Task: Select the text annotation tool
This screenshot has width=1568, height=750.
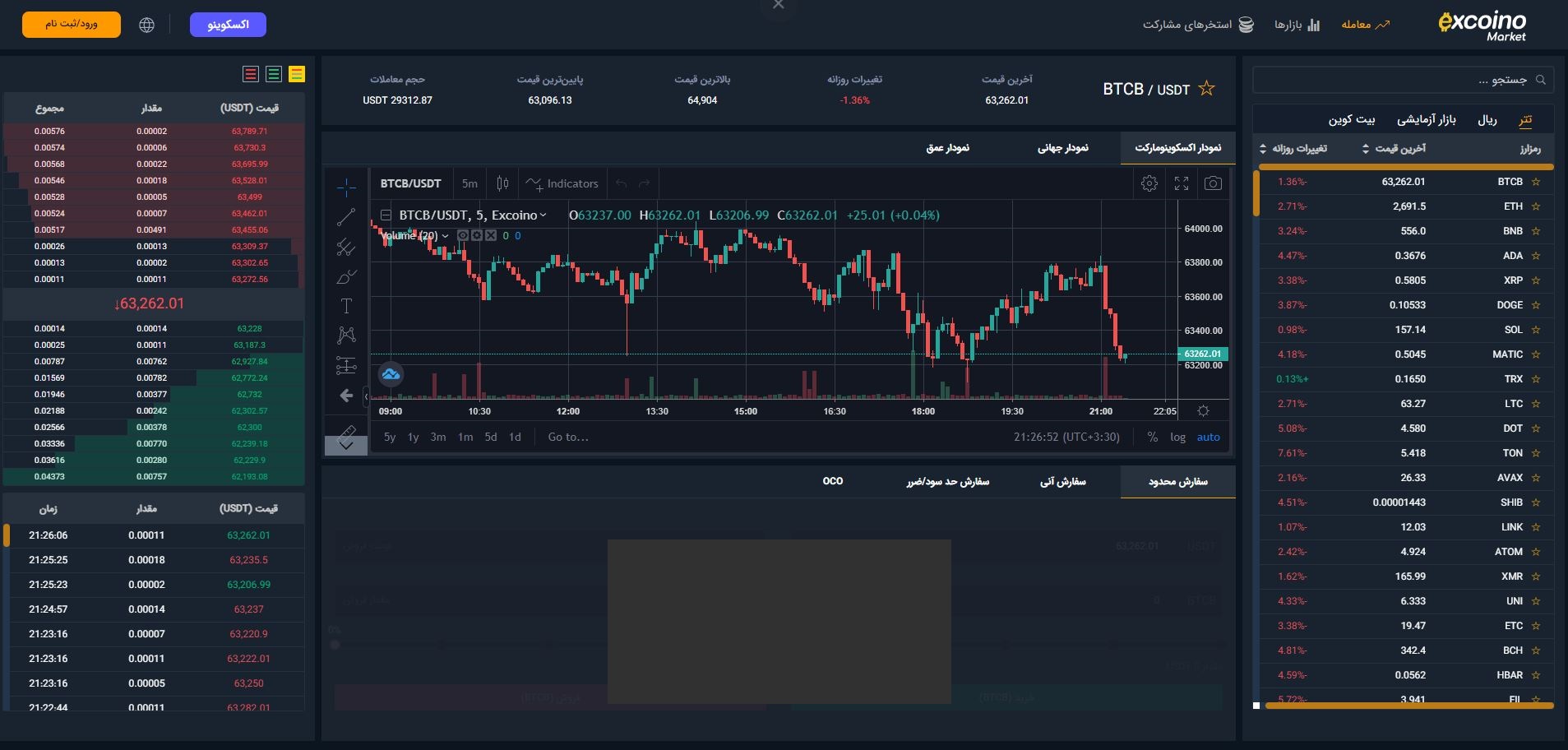Action: tap(346, 306)
